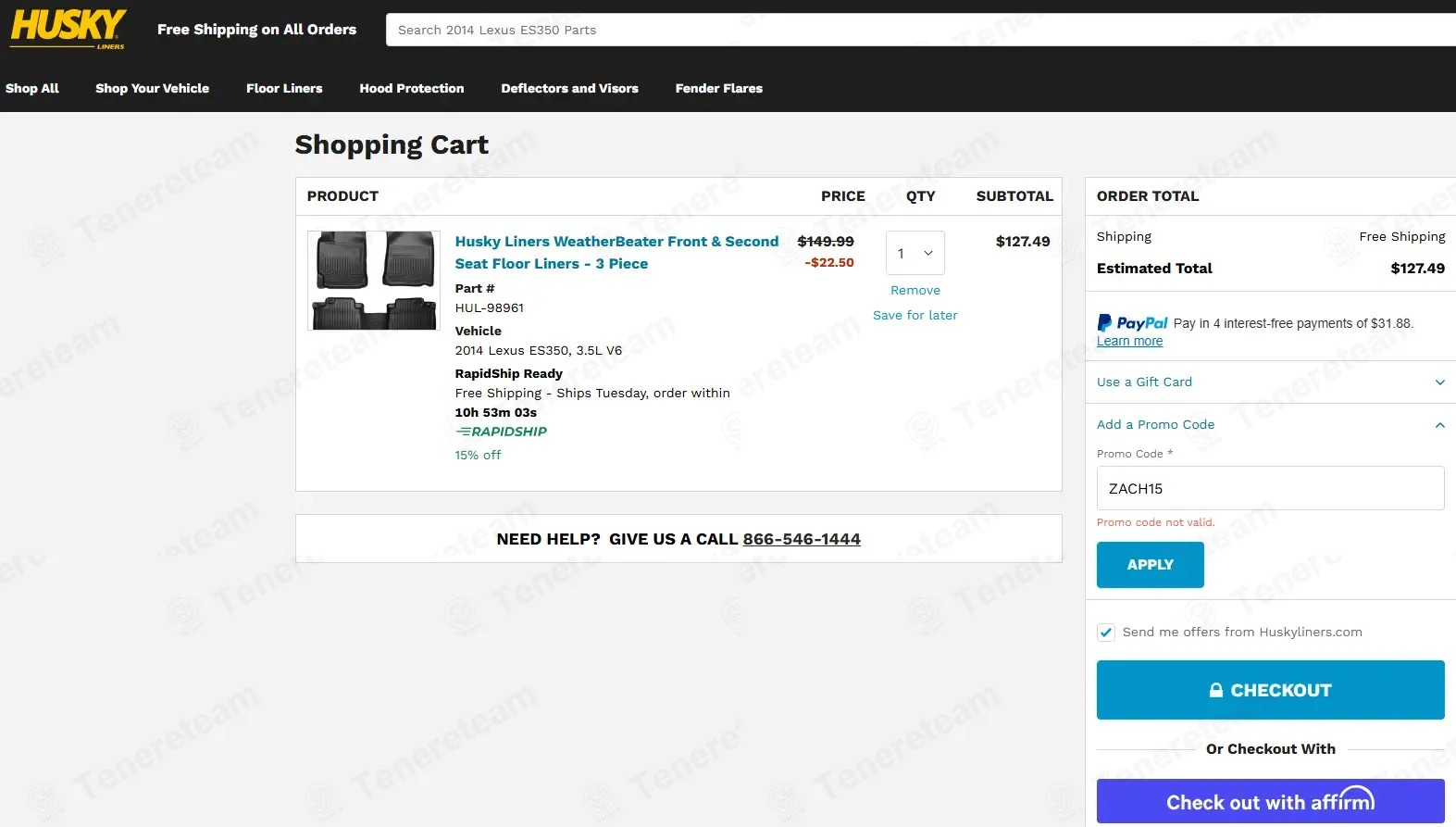Click the discount amount '-$22.50'

click(x=829, y=263)
